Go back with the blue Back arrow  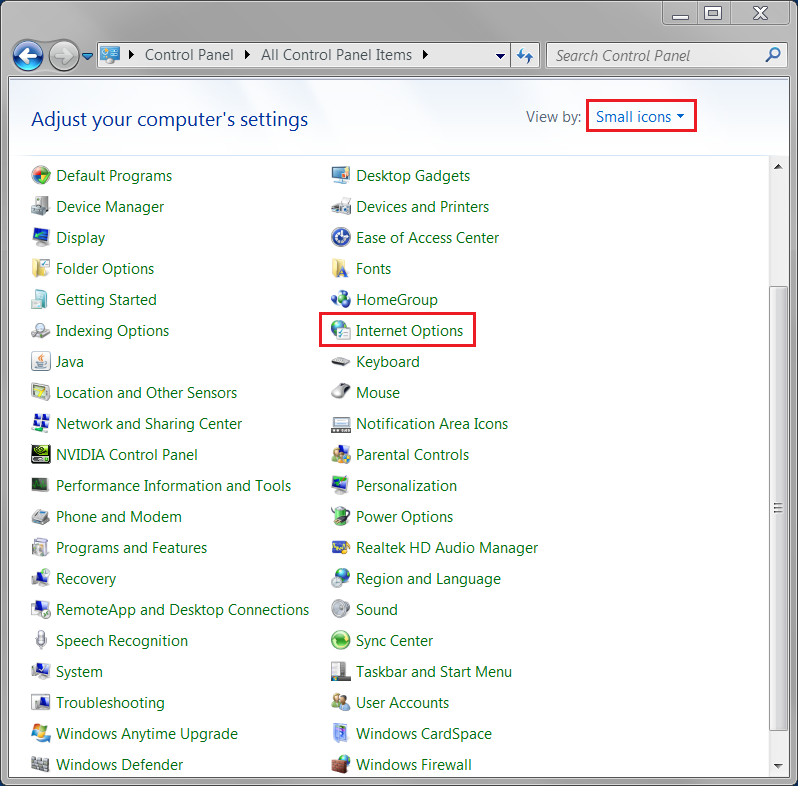(28, 55)
